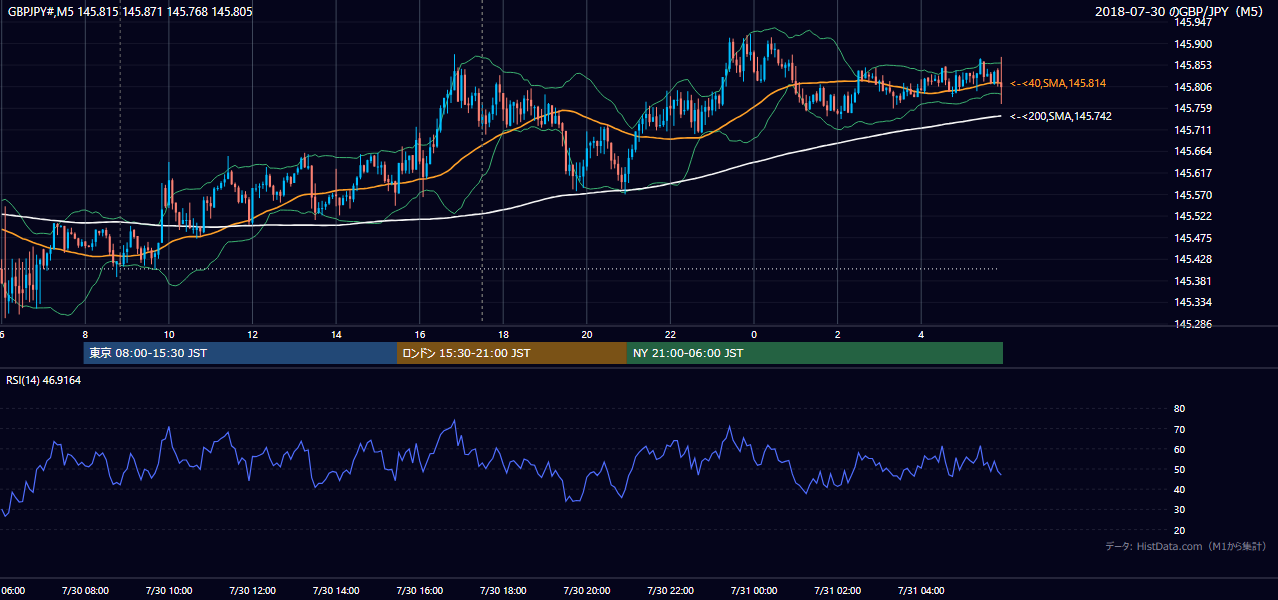Click the 145.664 price axis label
Screen dimensions: 1278x600
(x=1192, y=151)
